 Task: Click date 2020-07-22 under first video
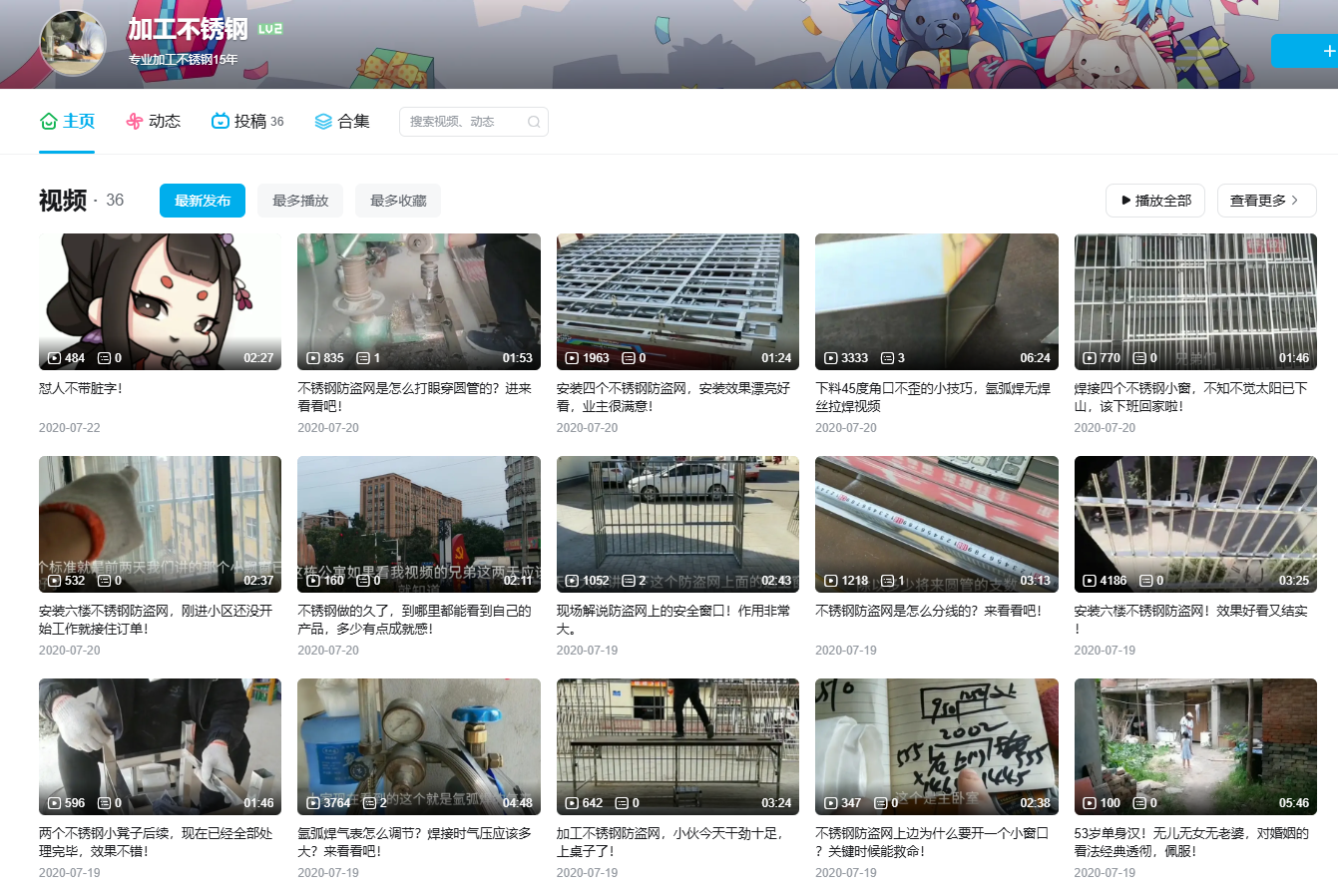[x=70, y=428]
